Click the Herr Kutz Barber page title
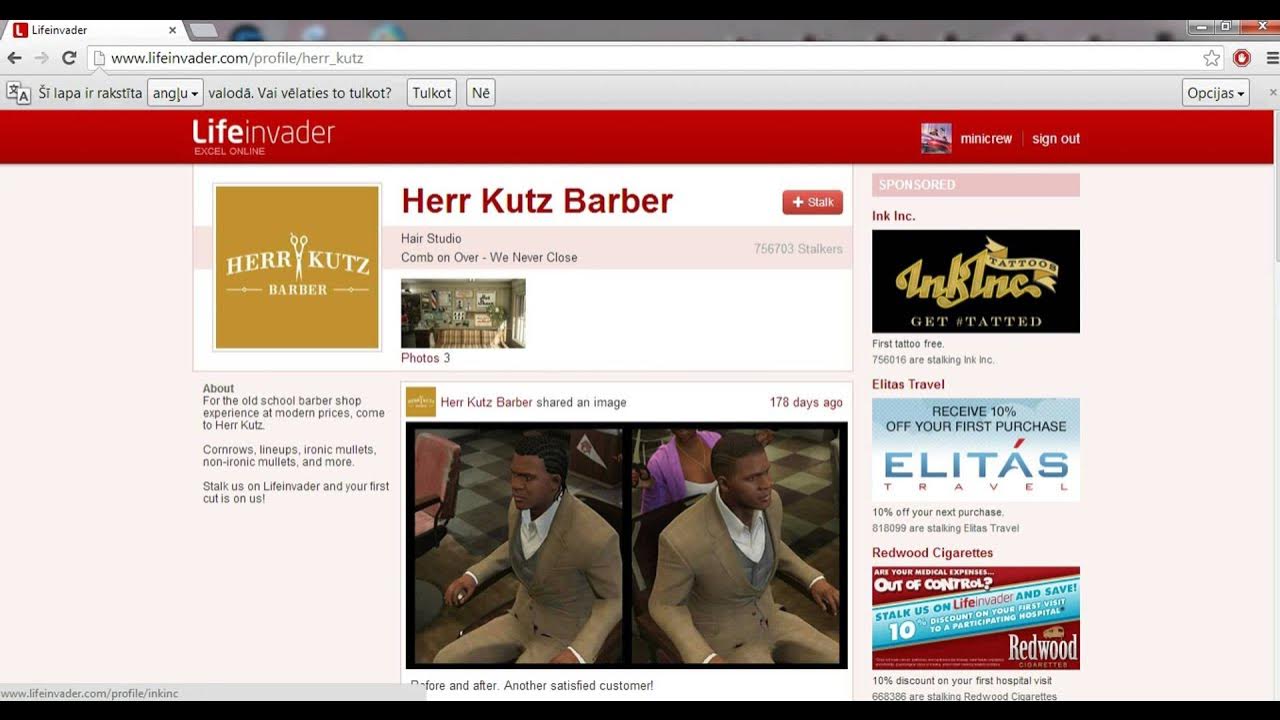The image size is (1280, 720). click(537, 201)
